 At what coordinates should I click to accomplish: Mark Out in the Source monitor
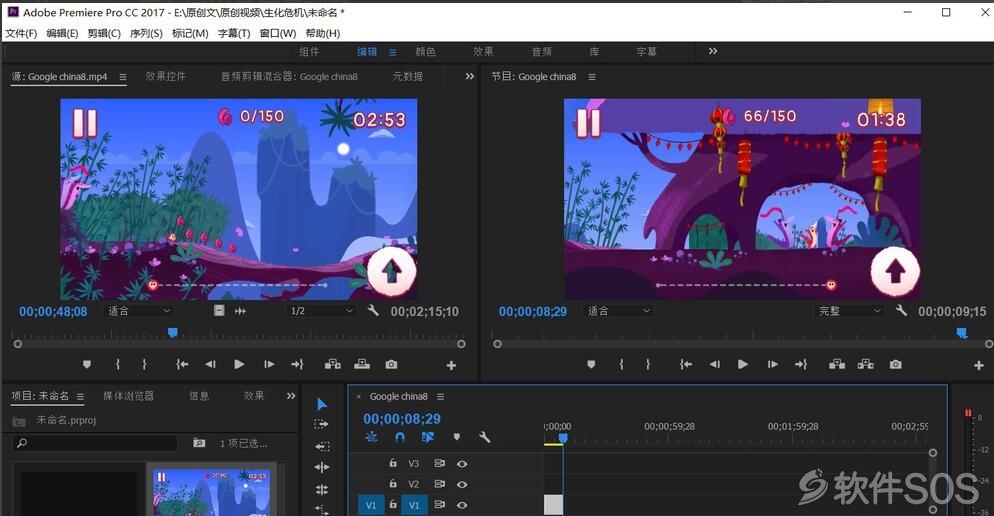pyautogui.click(x=145, y=364)
